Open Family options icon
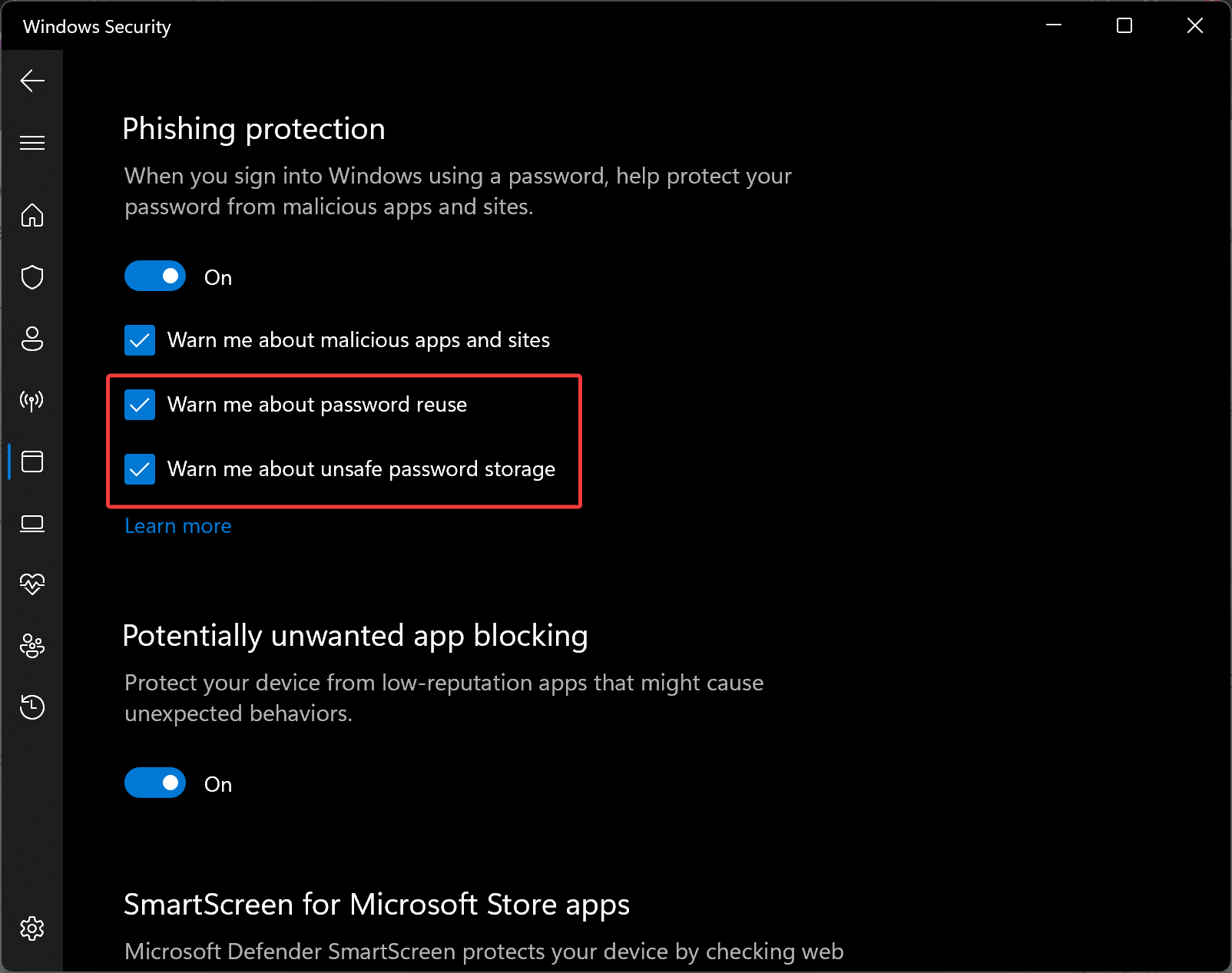Image resolution: width=1232 pixels, height=973 pixels. (32, 646)
